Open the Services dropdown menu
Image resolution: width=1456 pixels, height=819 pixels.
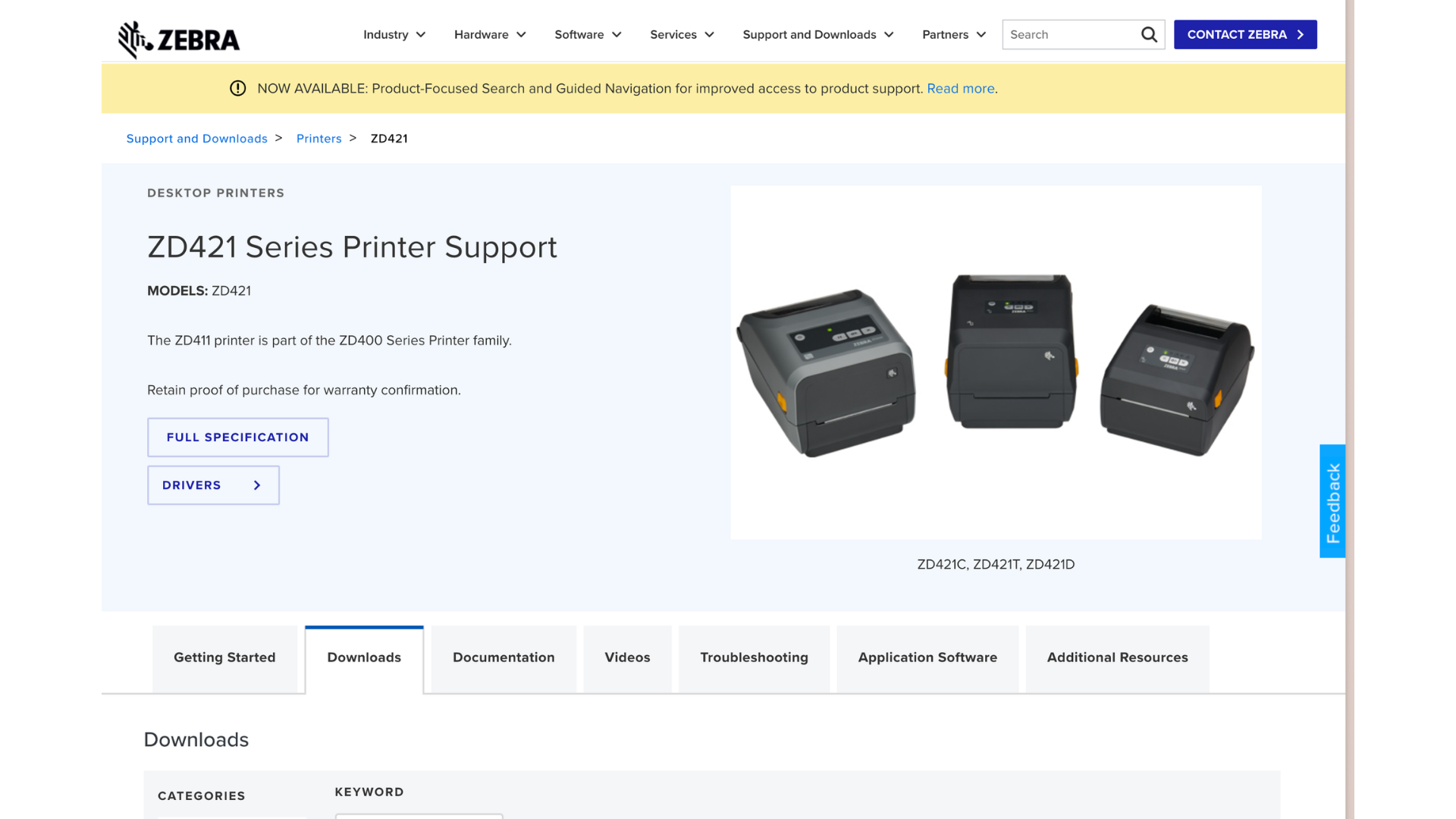pyautogui.click(x=682, y=35)
